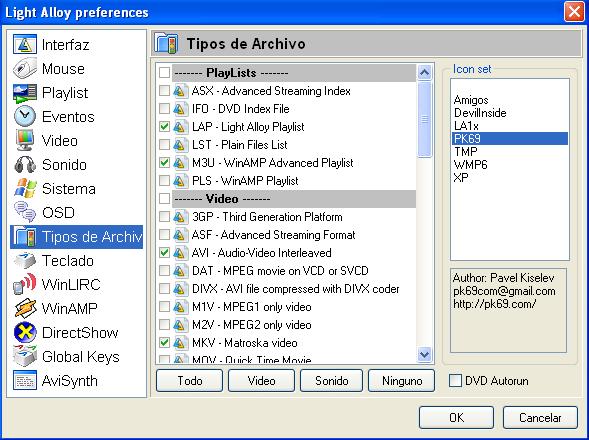
Task: Check the Video group header checkbox
Action: point(164,198)
